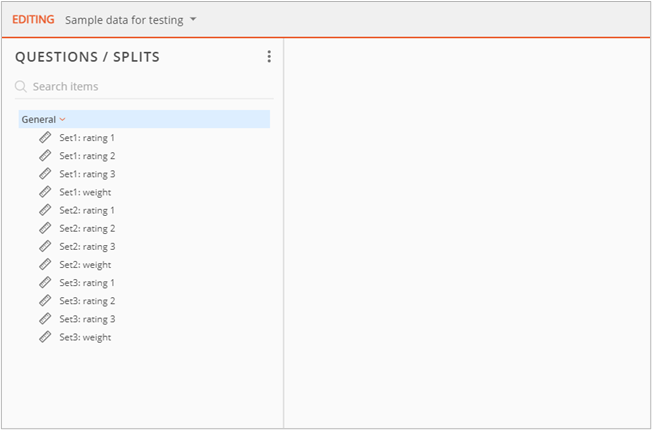Click the ruler icon beside Set1: weight

tap(45, 192)
